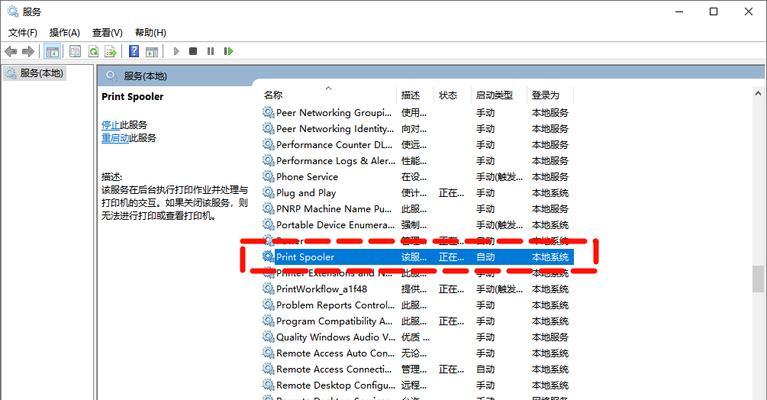The width and height of the screenshot is (767, 400).
Task: Click the Start service play icon
Action: point(176,51)
